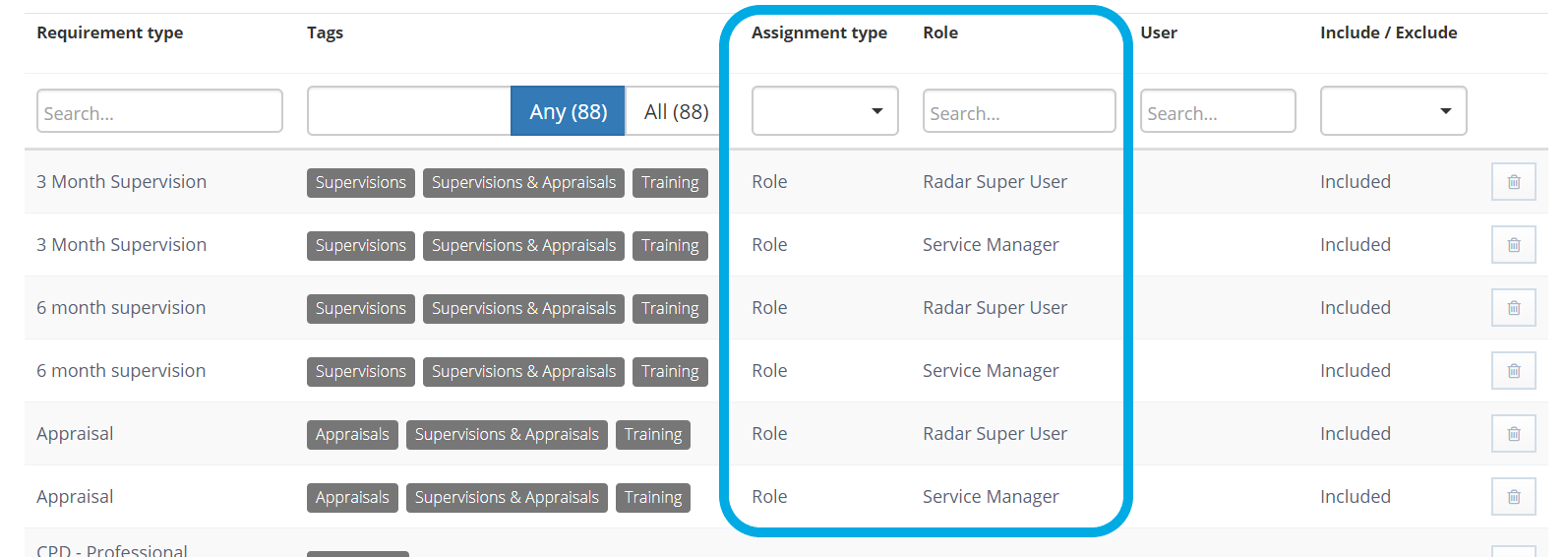Click Appraisals tag in Appraisal Radar Super User row
This screenshot has height=557, width=1568.
[352, 434]
